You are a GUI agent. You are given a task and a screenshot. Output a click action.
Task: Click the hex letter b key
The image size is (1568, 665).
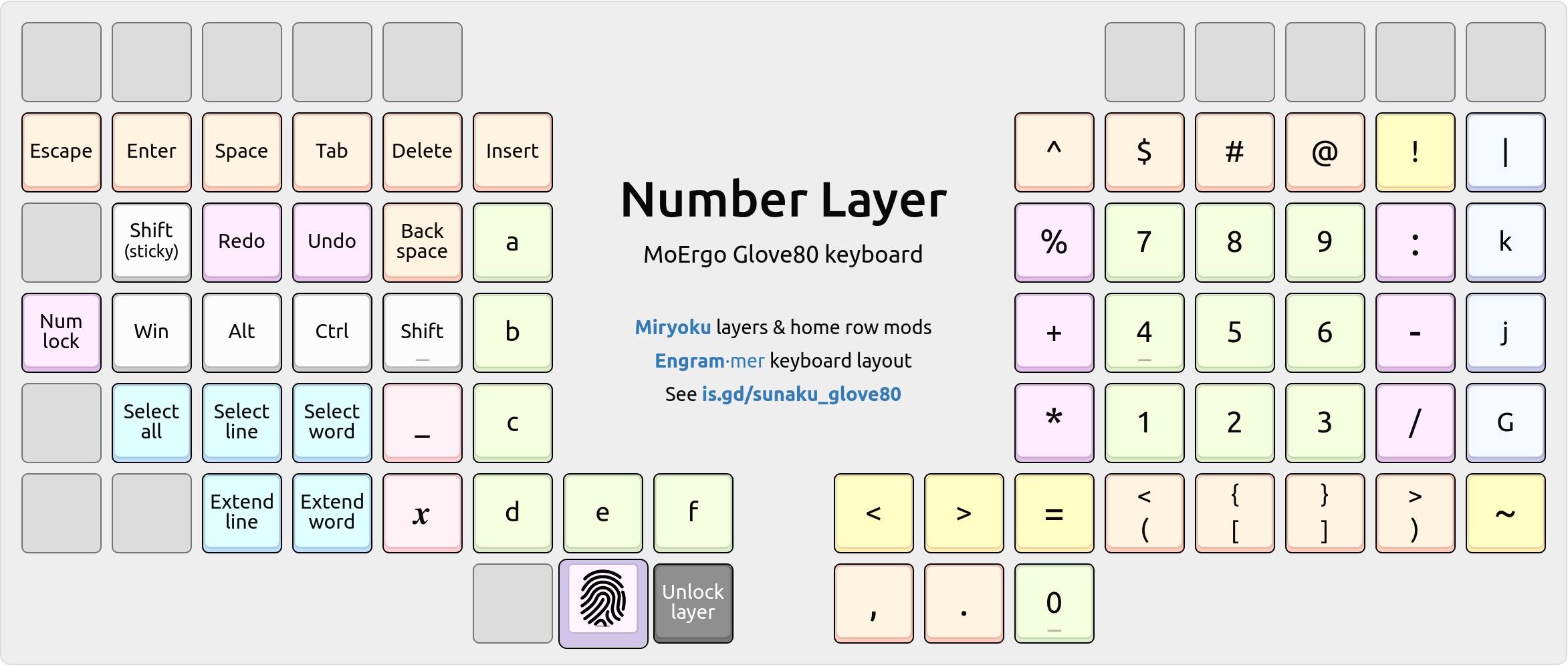pyautogui.click(x=513, y=333)
